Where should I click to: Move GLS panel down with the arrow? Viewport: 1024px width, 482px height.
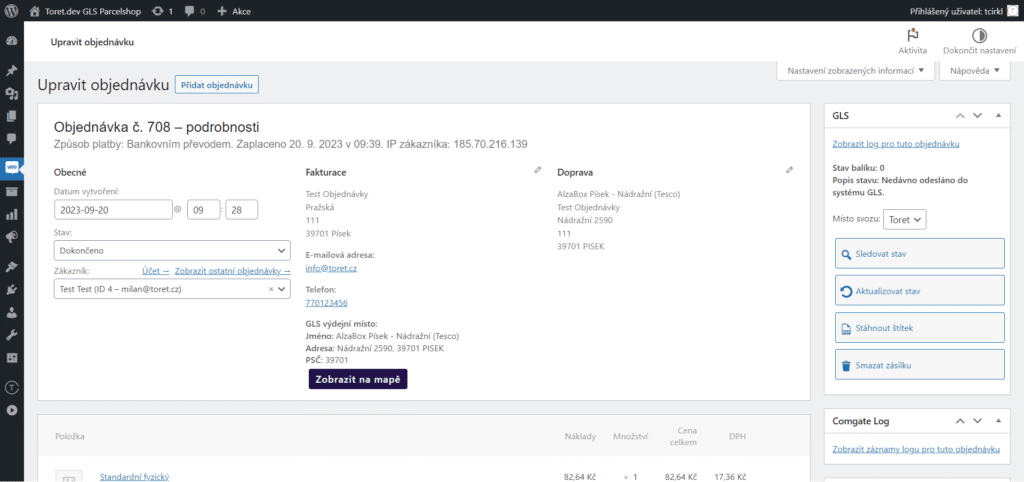coord(977,116)
